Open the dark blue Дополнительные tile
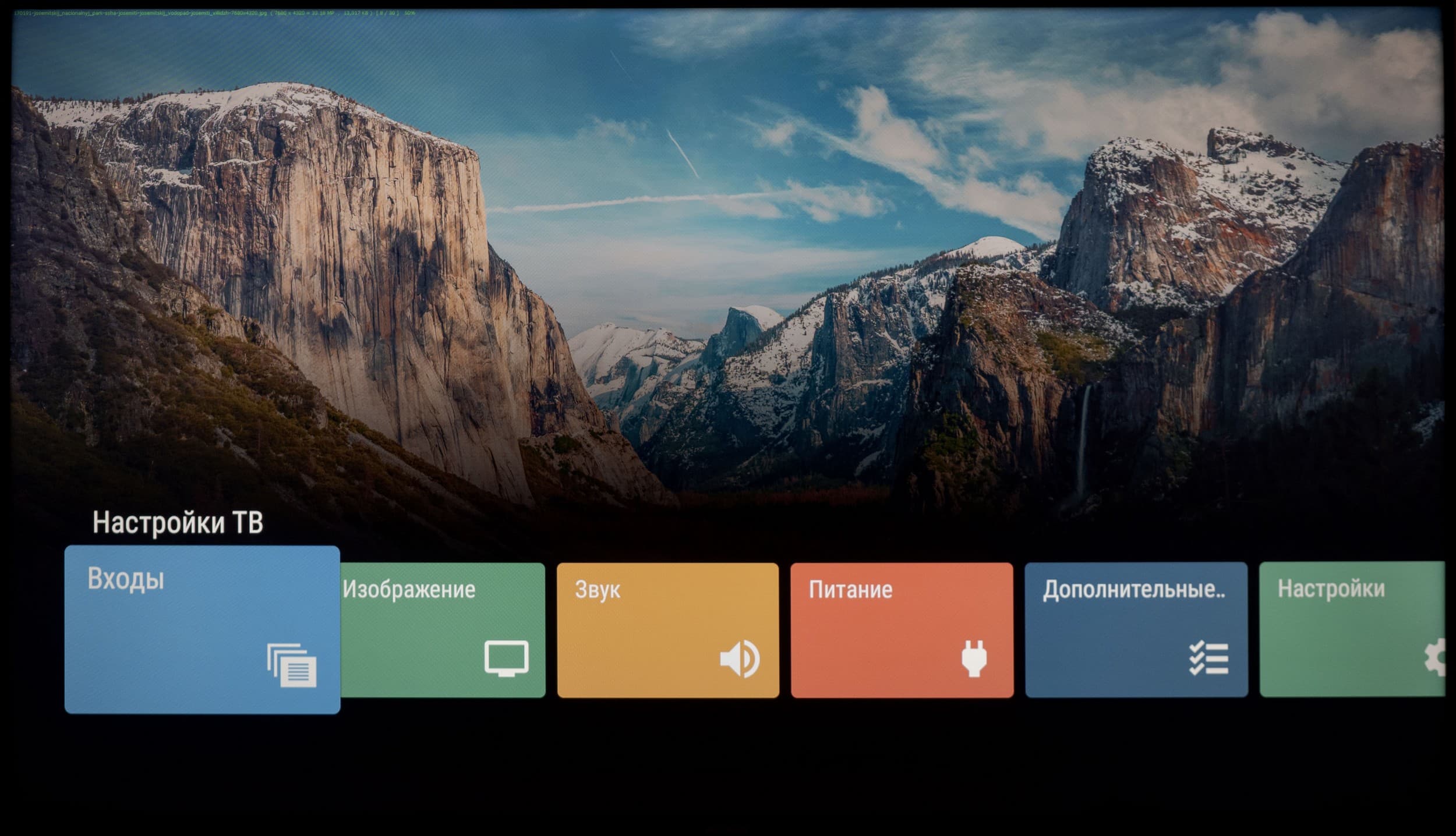The image size is (1456, 836). pos(1136,630)
